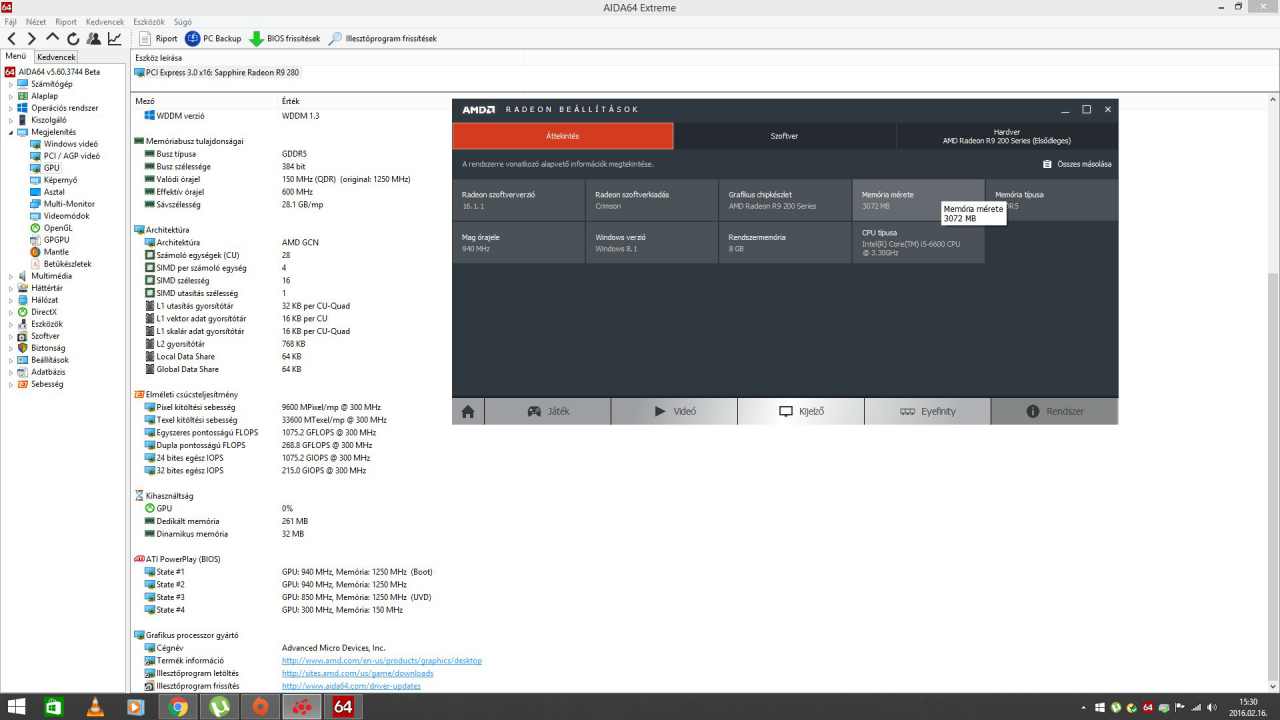Open the Windows Start button
1280x720 pixels.
[x=17, y=707]
